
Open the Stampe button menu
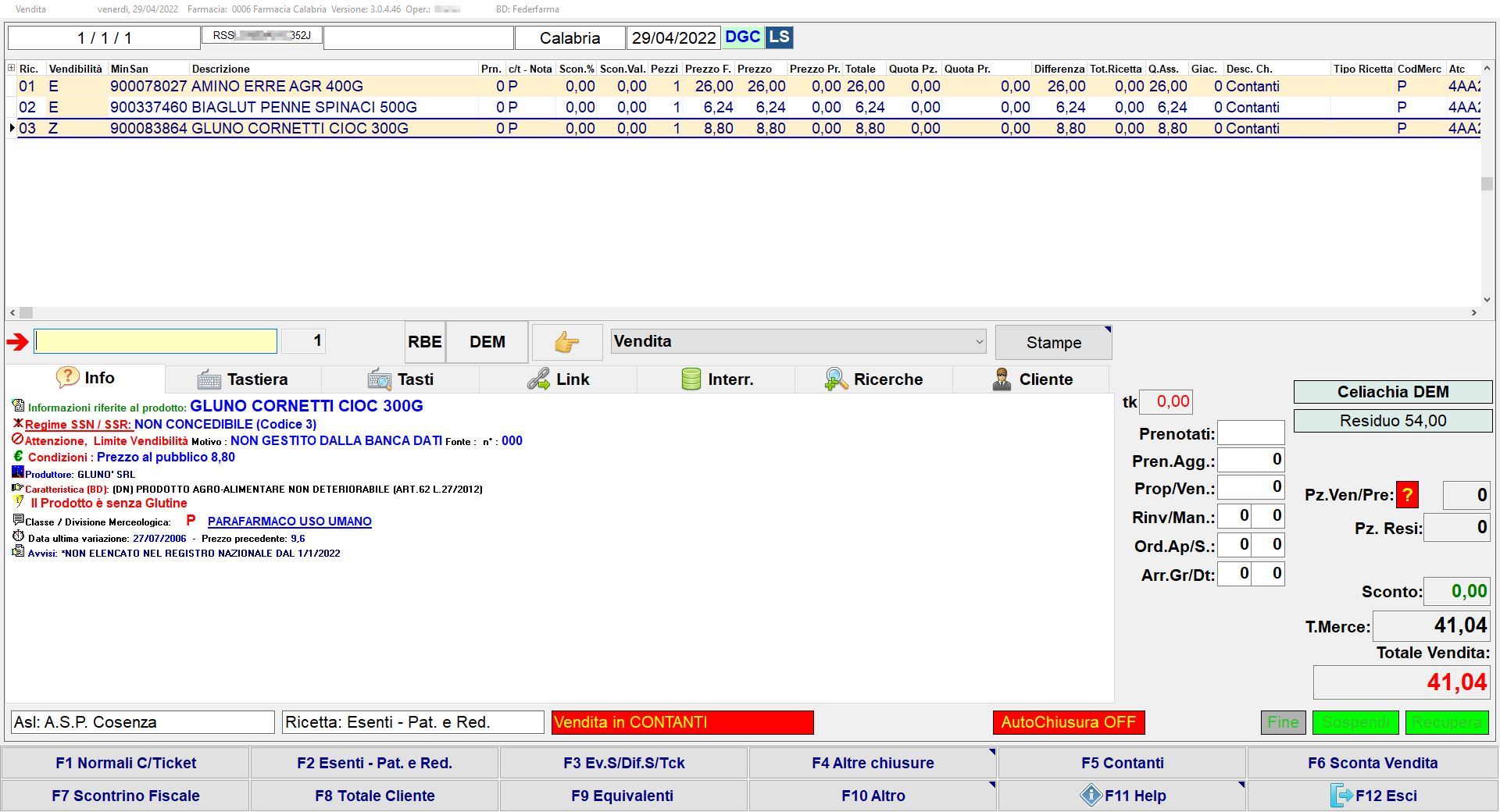click(x=1053, y=343)
